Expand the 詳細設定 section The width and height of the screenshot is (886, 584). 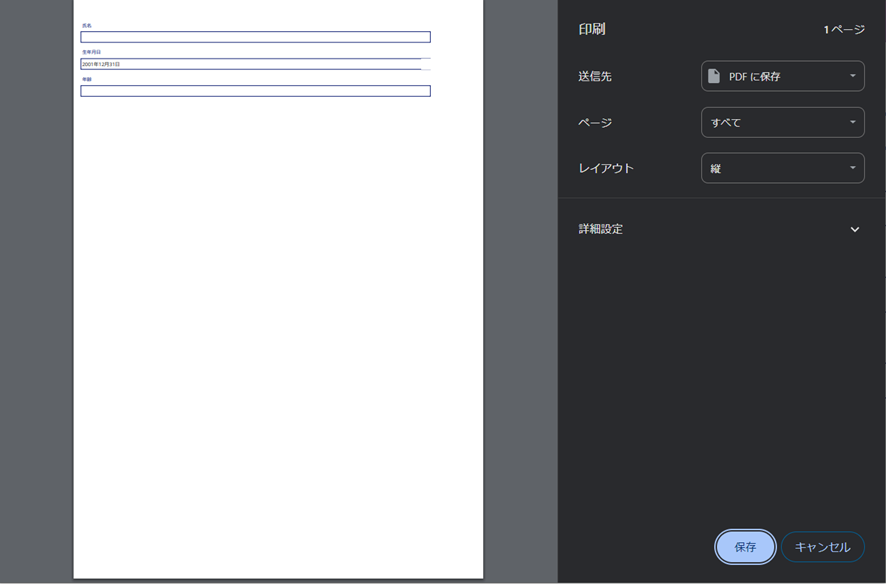(x=854, y=229)
